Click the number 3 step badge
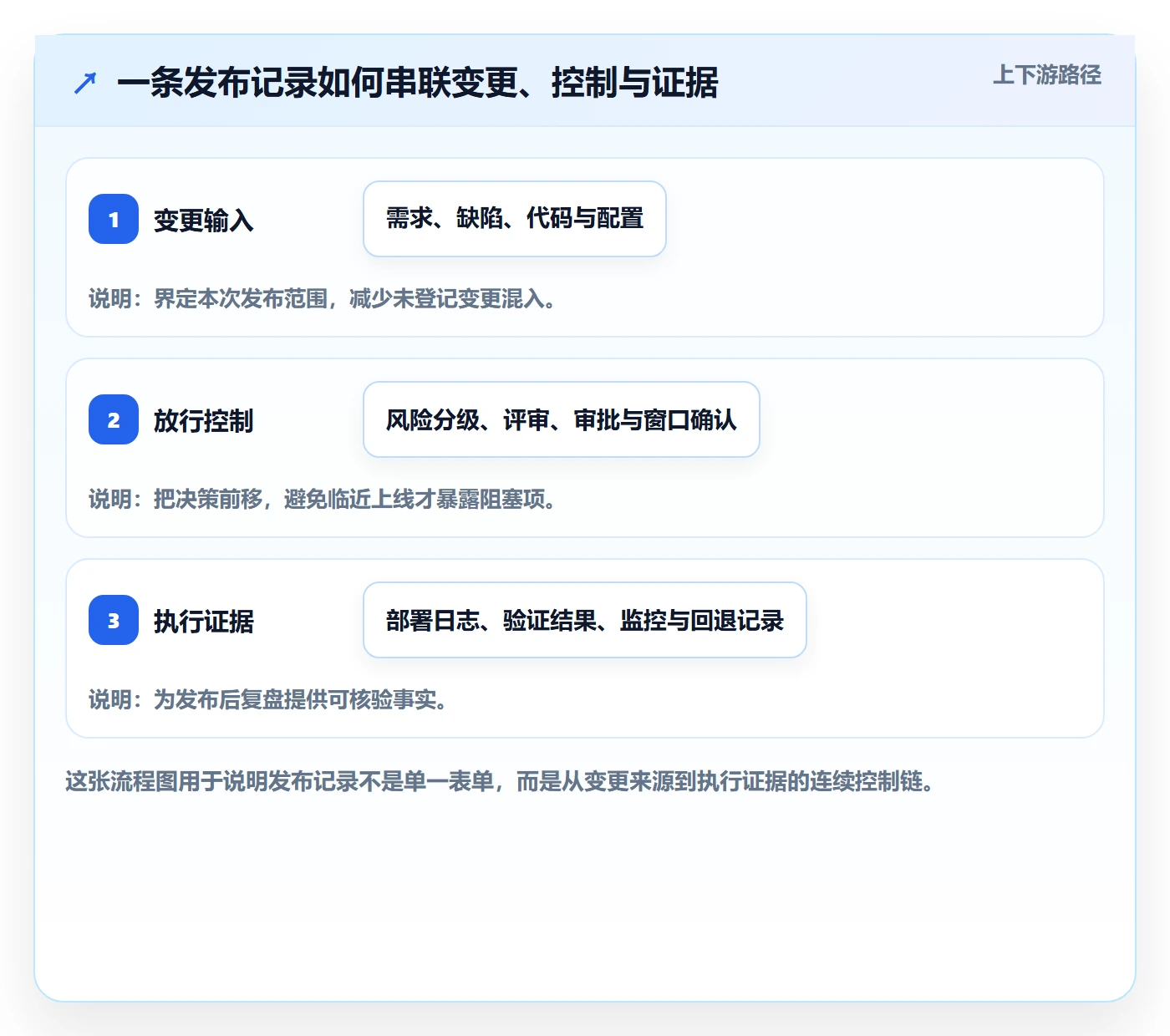 114,620
